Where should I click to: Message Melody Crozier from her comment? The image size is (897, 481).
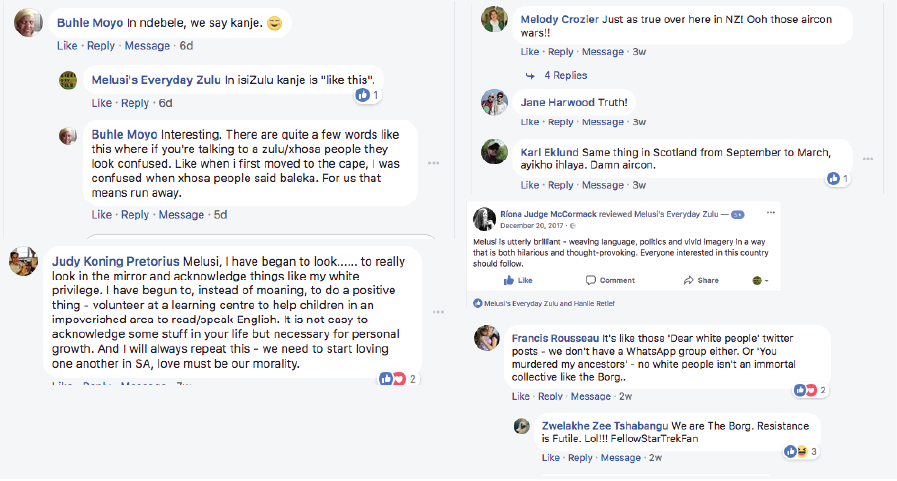coord(602,52)
